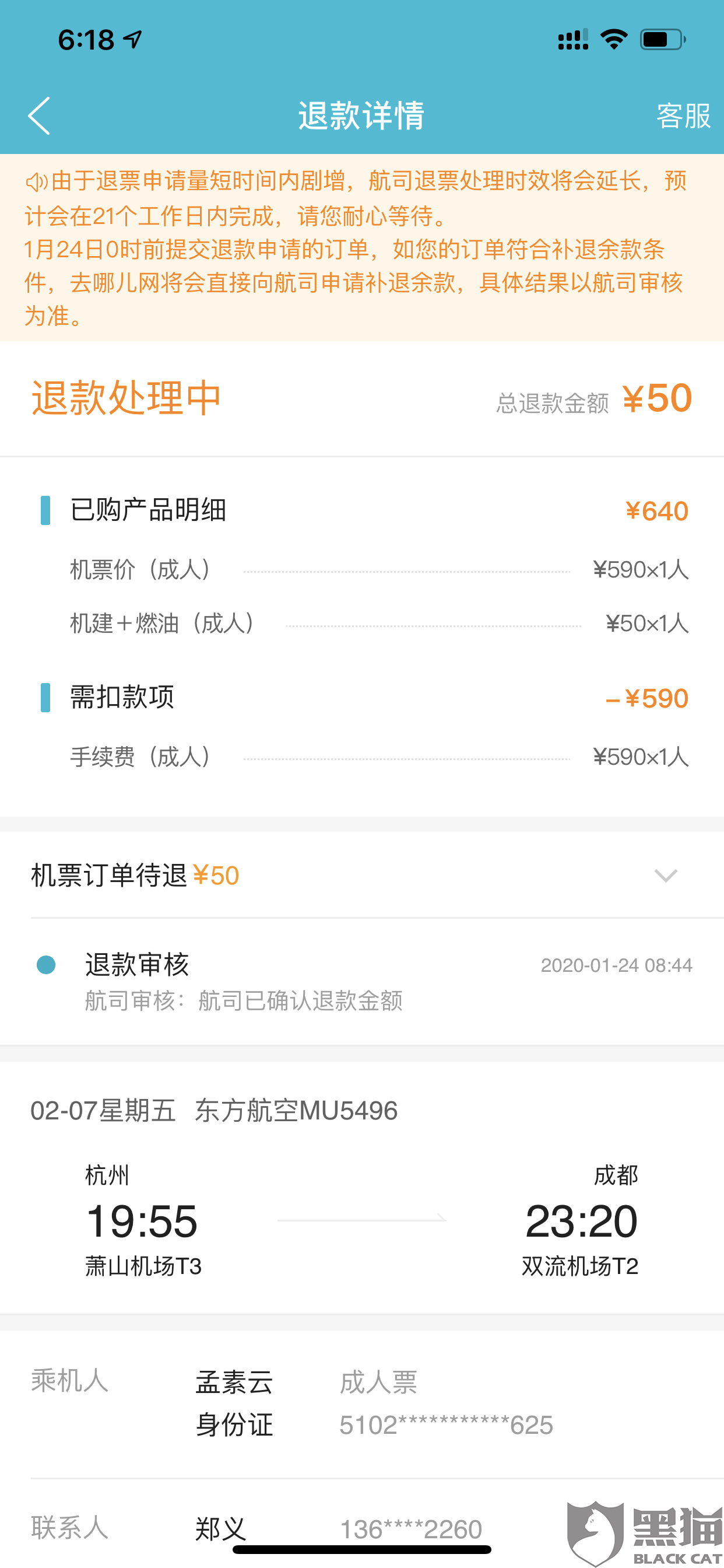Tap the back arrow icon

click(39, 115)
